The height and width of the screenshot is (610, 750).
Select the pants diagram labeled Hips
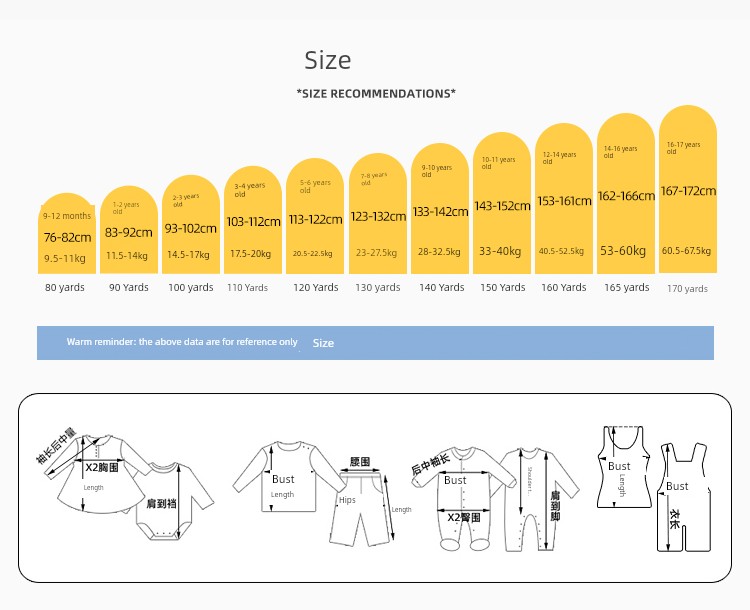pyautogui.click(x=362, y=509)
